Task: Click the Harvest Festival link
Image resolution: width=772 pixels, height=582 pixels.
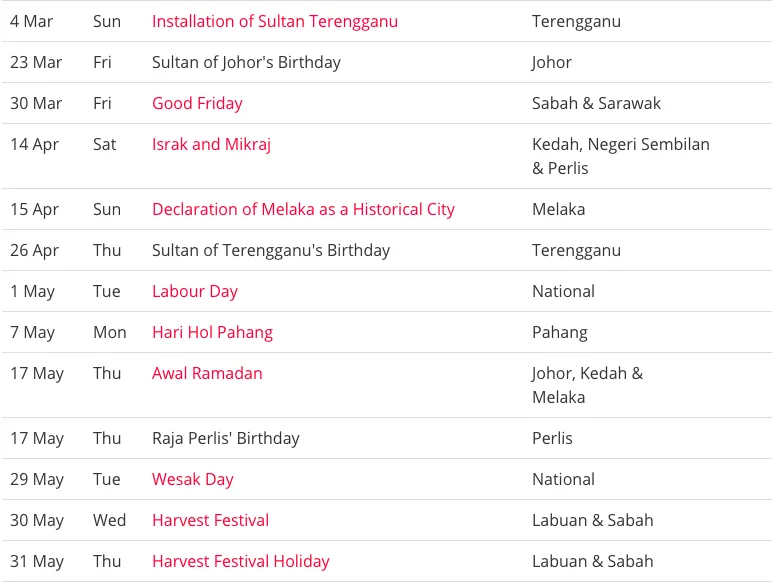Action: click(210, 520)
